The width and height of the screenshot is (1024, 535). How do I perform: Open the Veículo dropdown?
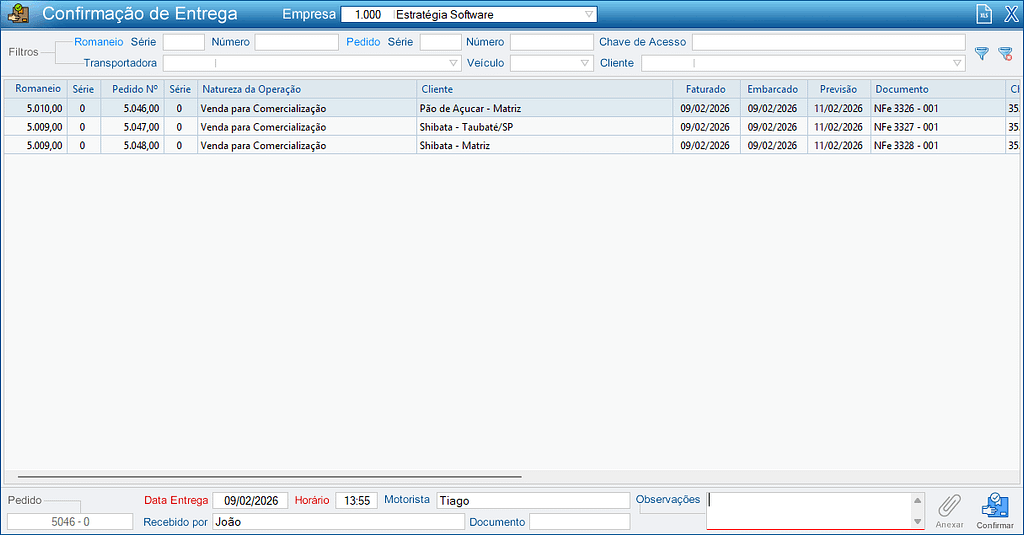[x=584, y=63]
